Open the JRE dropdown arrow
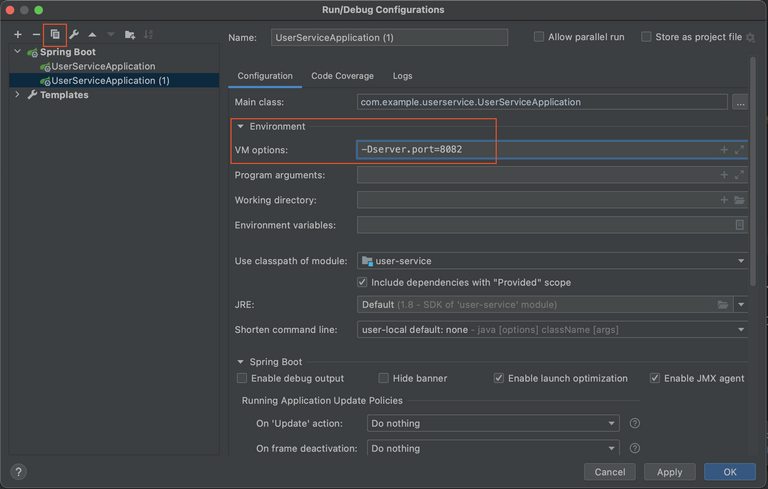 tap(741, 304)
